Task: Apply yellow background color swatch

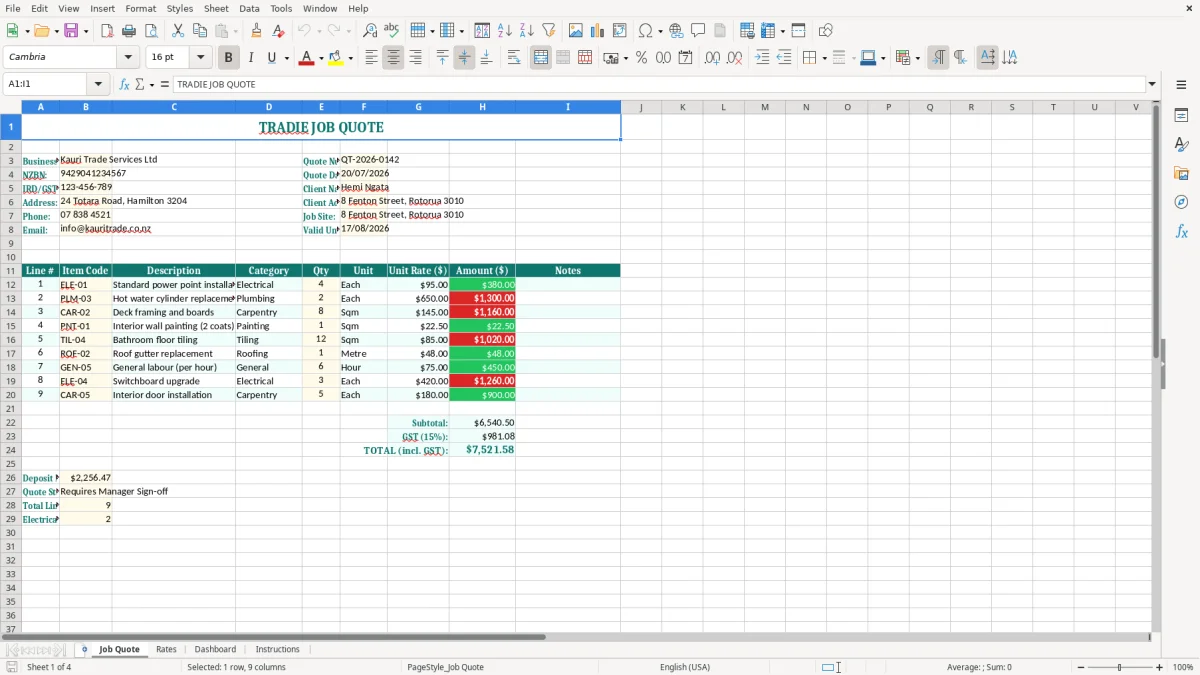Action: tap(336, 58)
